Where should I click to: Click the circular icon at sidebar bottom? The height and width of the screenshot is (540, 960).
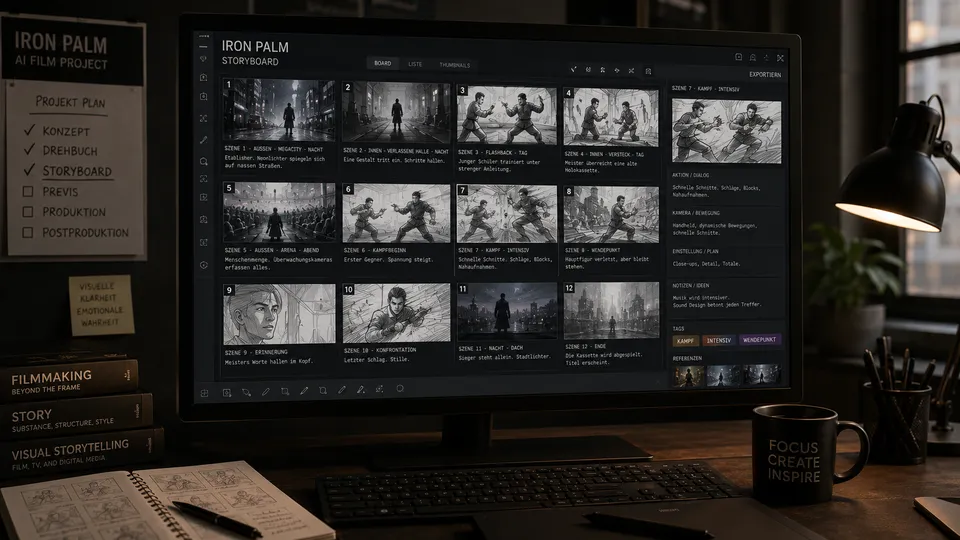point(204,265)
